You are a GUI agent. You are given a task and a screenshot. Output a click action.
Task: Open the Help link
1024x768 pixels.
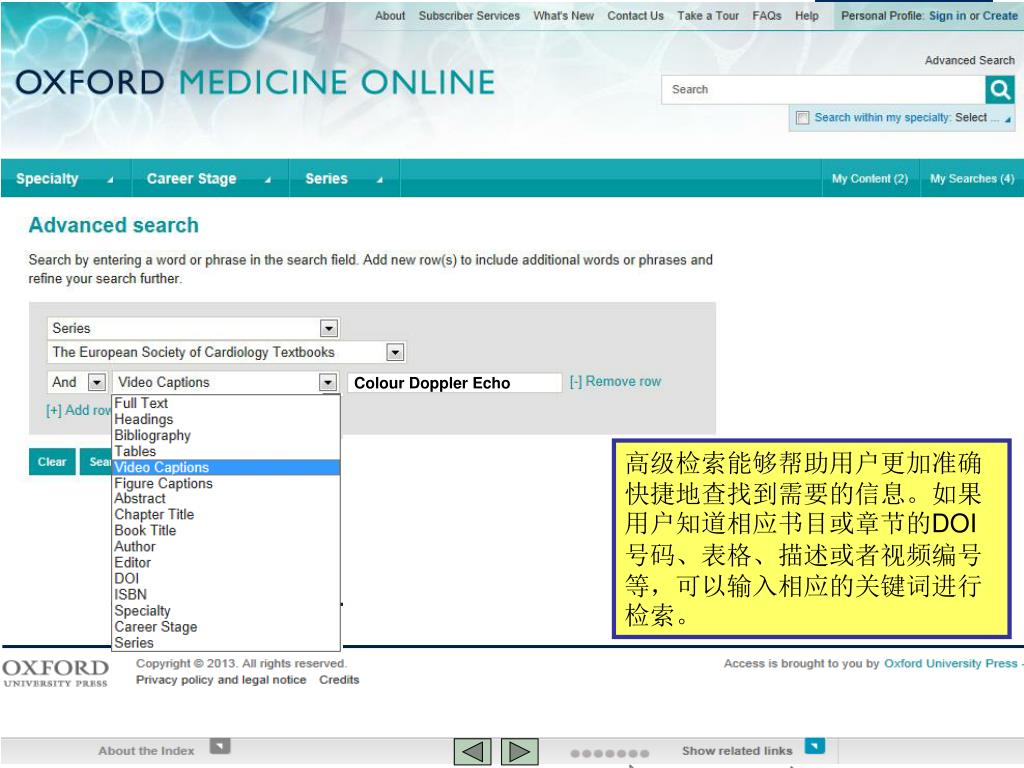pyautogui.click(x=807, y=16)
